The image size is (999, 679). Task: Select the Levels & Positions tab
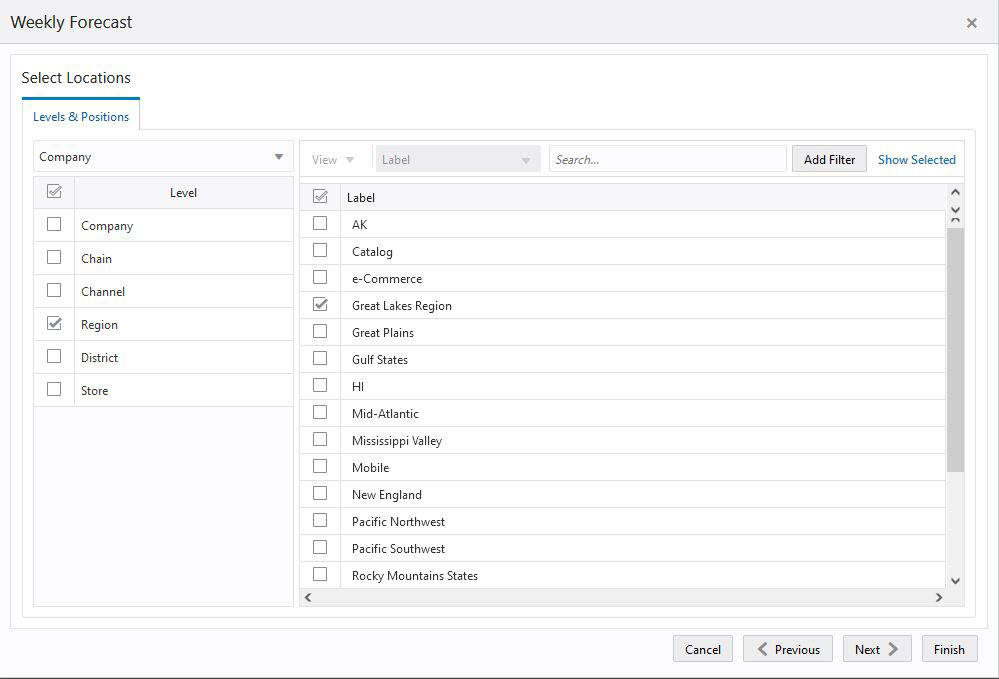click(x=81, y=117)
